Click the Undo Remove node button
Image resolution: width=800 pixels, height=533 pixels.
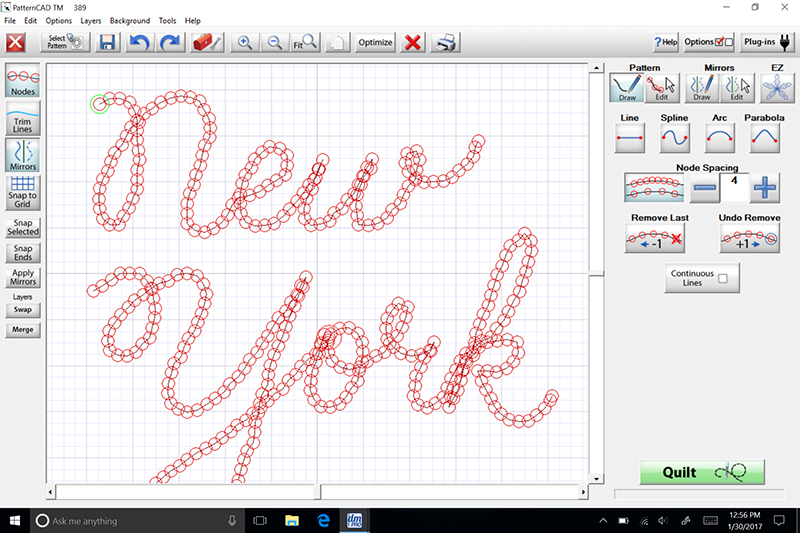coord(750,240)
